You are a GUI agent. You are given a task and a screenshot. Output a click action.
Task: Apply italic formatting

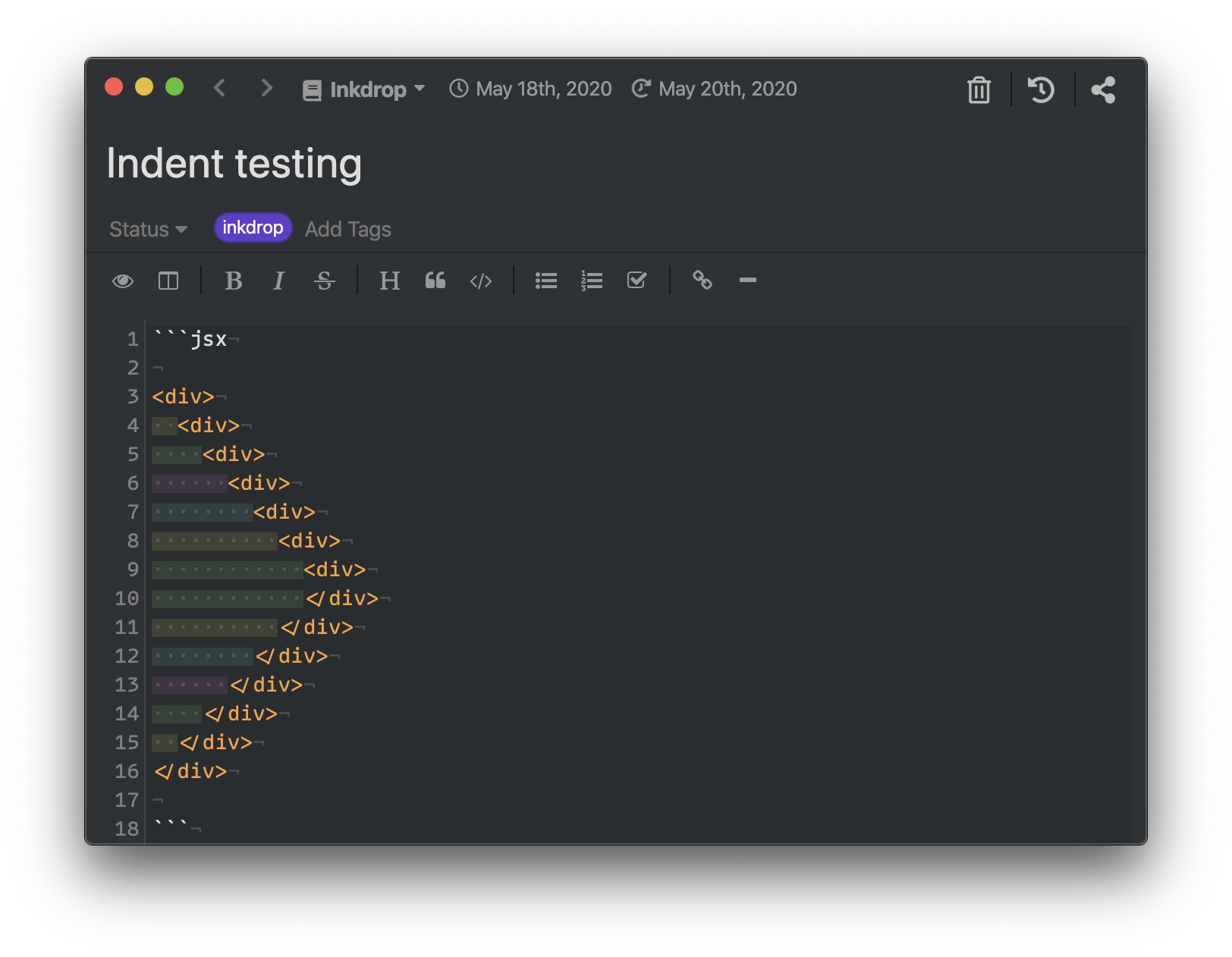tap(278, 281)
